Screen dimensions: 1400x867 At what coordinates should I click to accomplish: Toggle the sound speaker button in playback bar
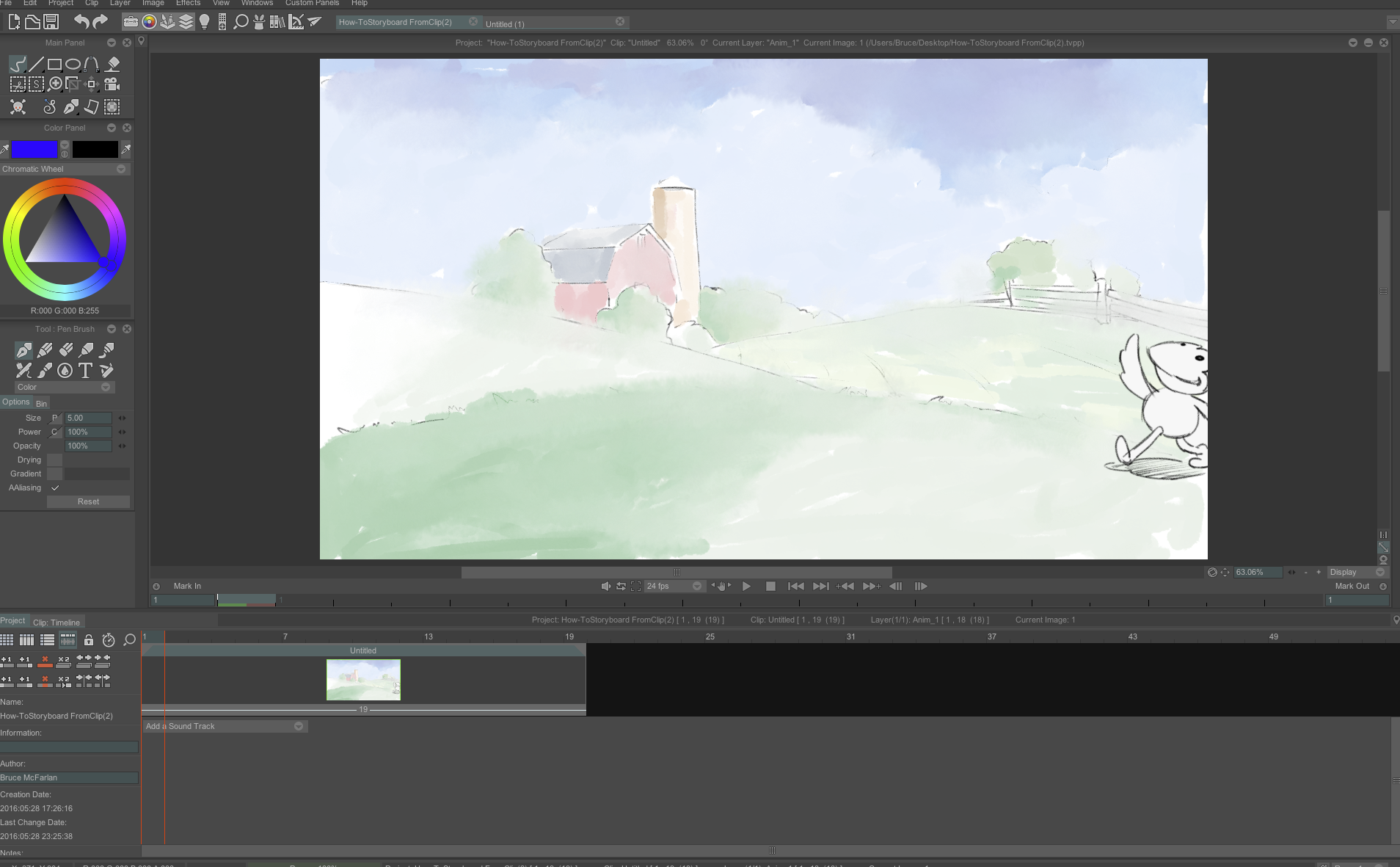coord(605,586)
